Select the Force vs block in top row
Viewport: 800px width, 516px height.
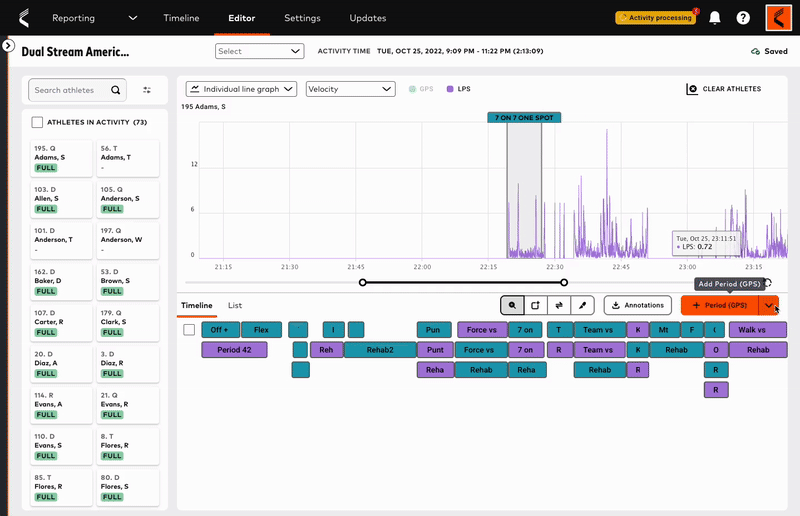coord(482,330)
